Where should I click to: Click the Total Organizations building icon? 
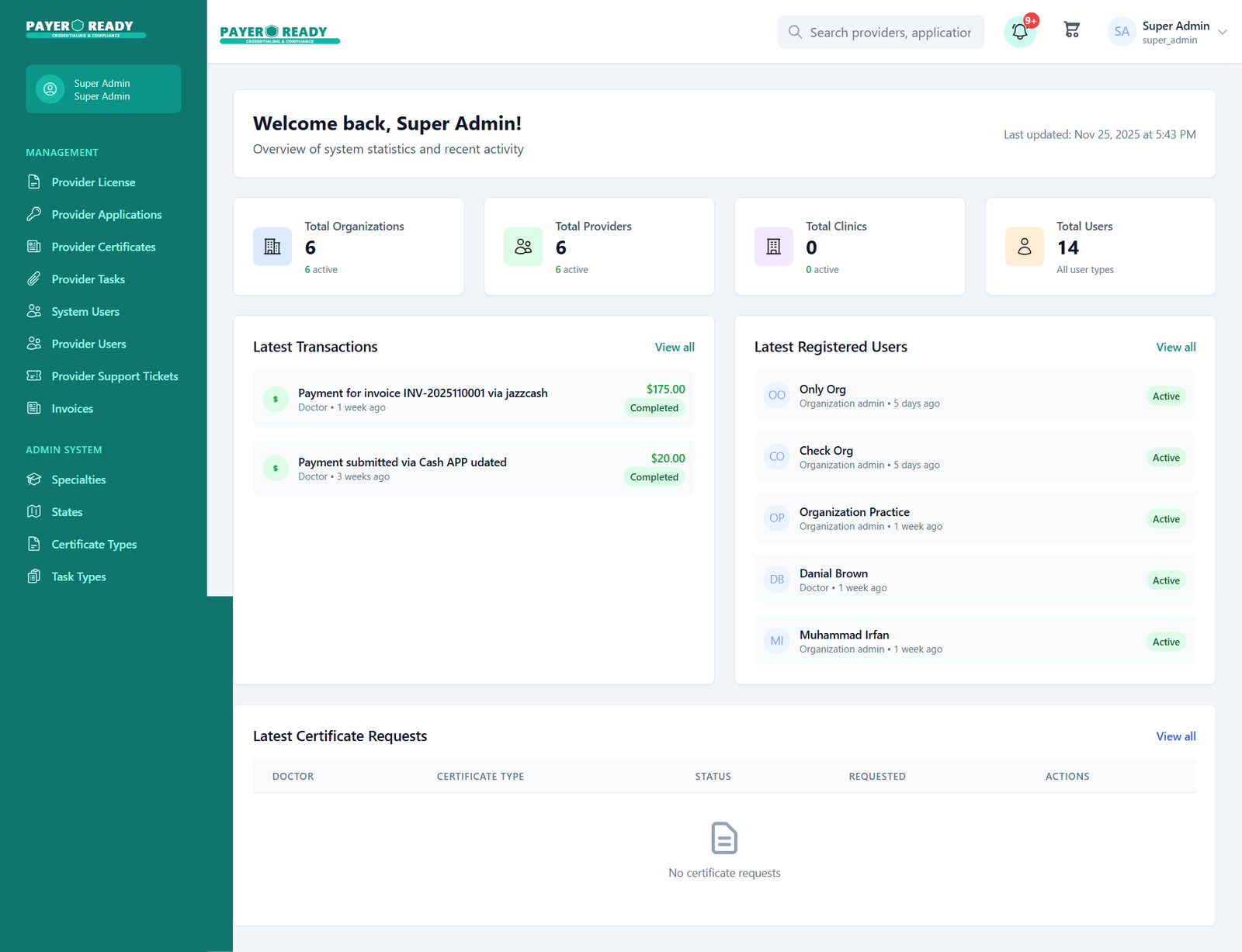tap(272, 247)
